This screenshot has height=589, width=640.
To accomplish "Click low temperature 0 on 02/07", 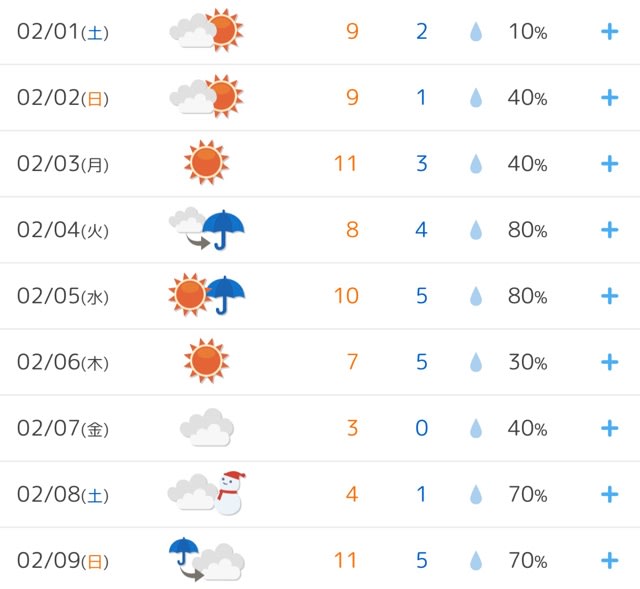I will point(422,428).
